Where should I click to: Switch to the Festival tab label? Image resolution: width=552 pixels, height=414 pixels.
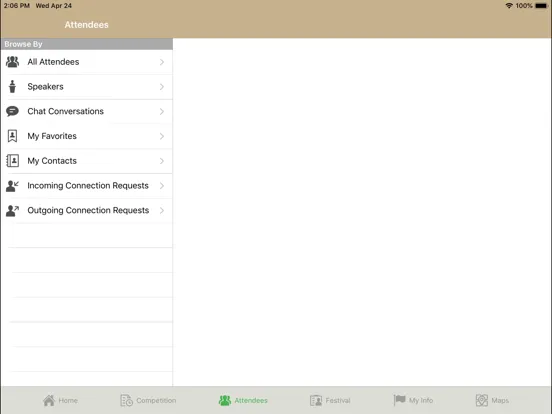[x=338, y=400]
